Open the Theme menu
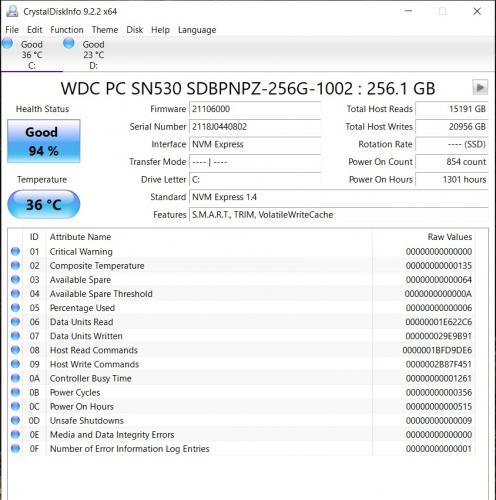This screenshot has width=496, height=500. 105,30
